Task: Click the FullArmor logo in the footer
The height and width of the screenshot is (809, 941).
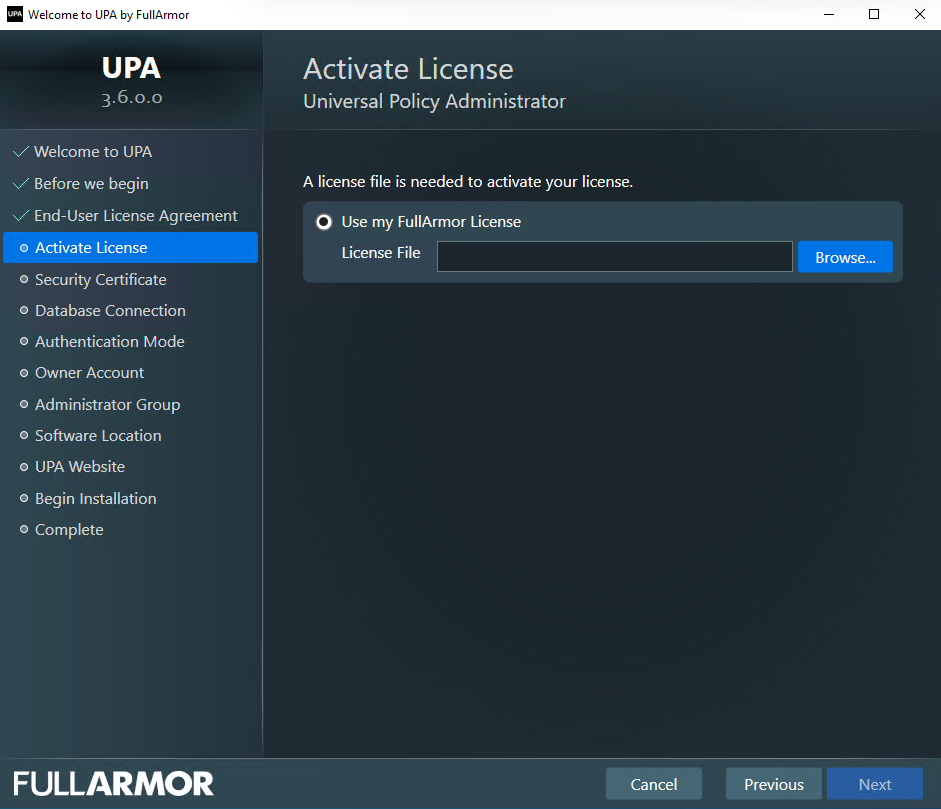Action: [113, 783]
